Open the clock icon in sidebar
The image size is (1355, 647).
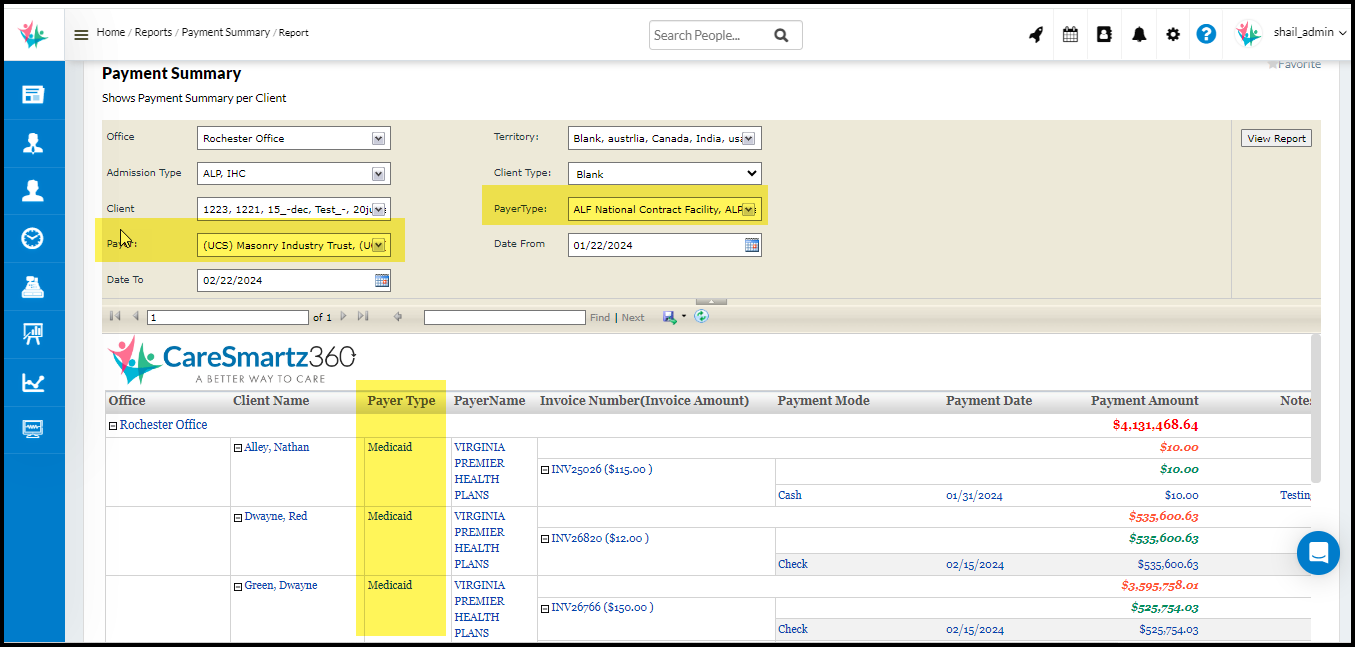[x=33, y=238]
